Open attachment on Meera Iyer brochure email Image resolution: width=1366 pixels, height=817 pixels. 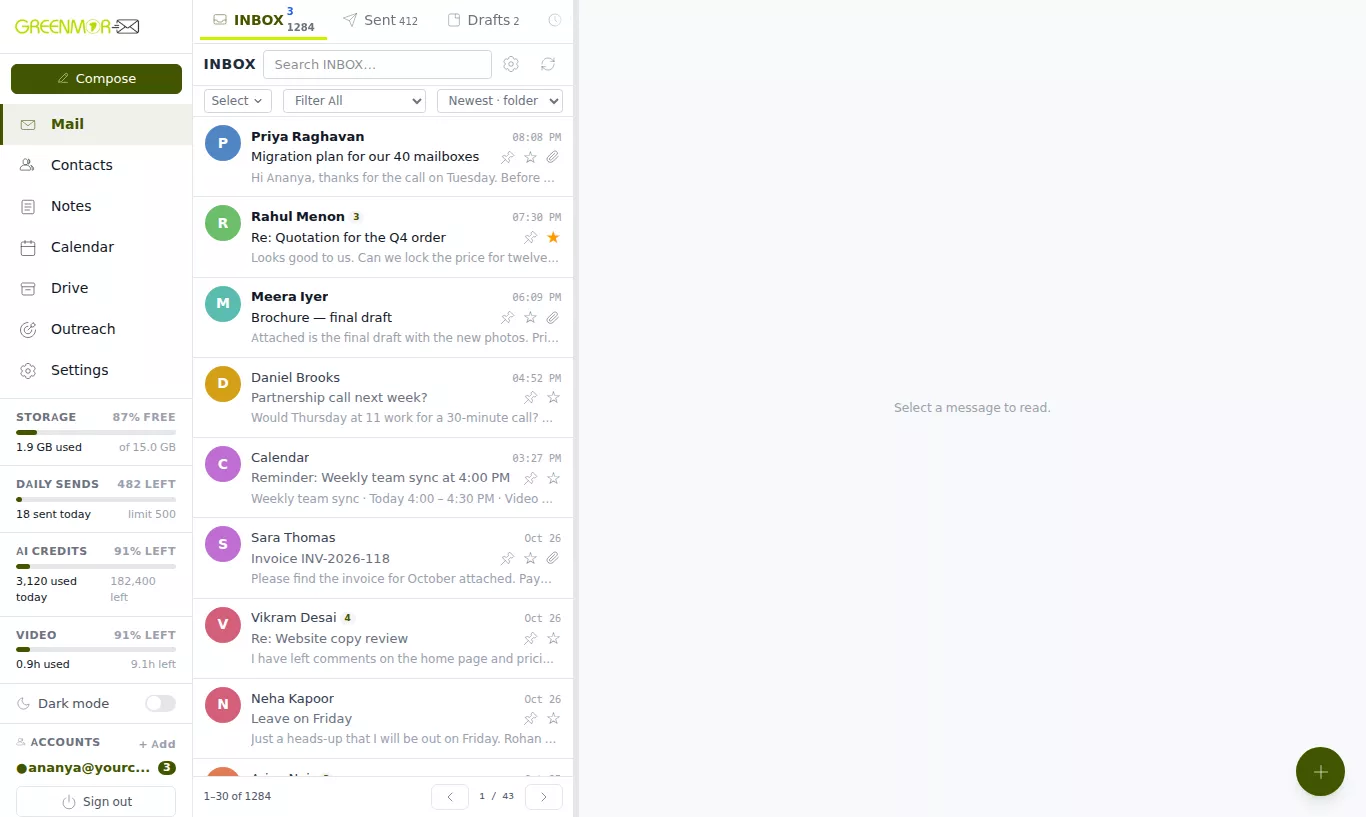[x=553, y=318]
